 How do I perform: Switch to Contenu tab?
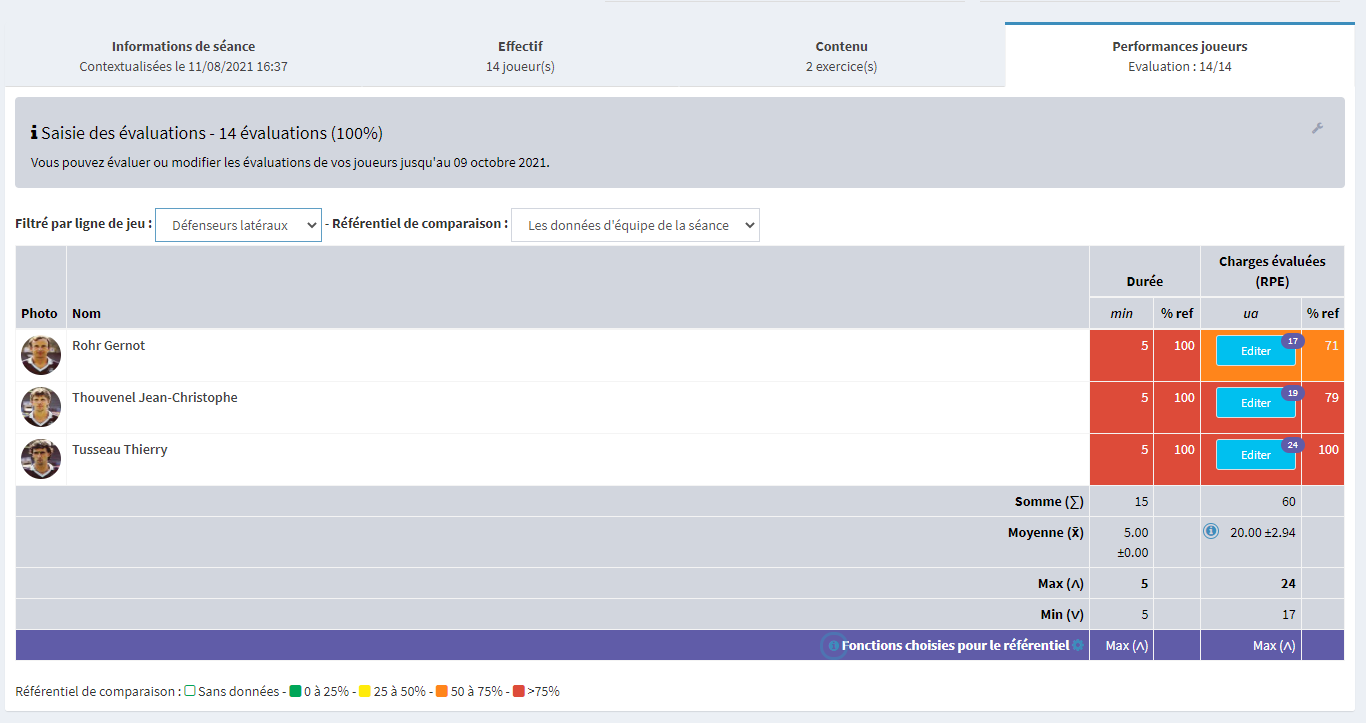pyautogui.click(x=841, y=56)
